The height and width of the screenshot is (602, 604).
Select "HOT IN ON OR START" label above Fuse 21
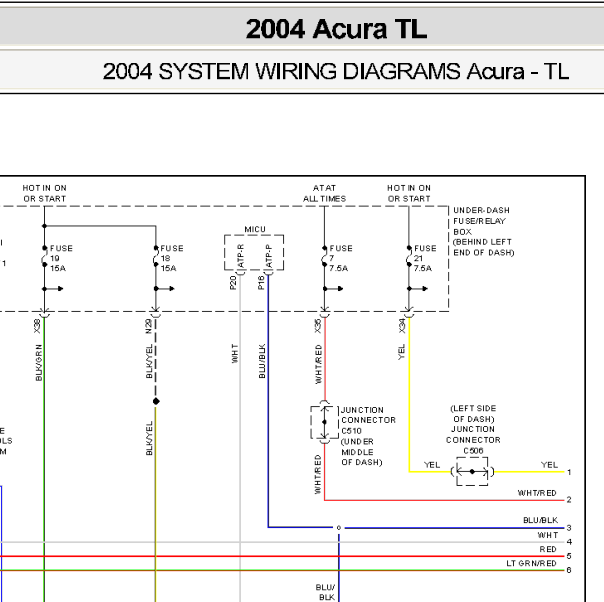click(x=409, y=193)
